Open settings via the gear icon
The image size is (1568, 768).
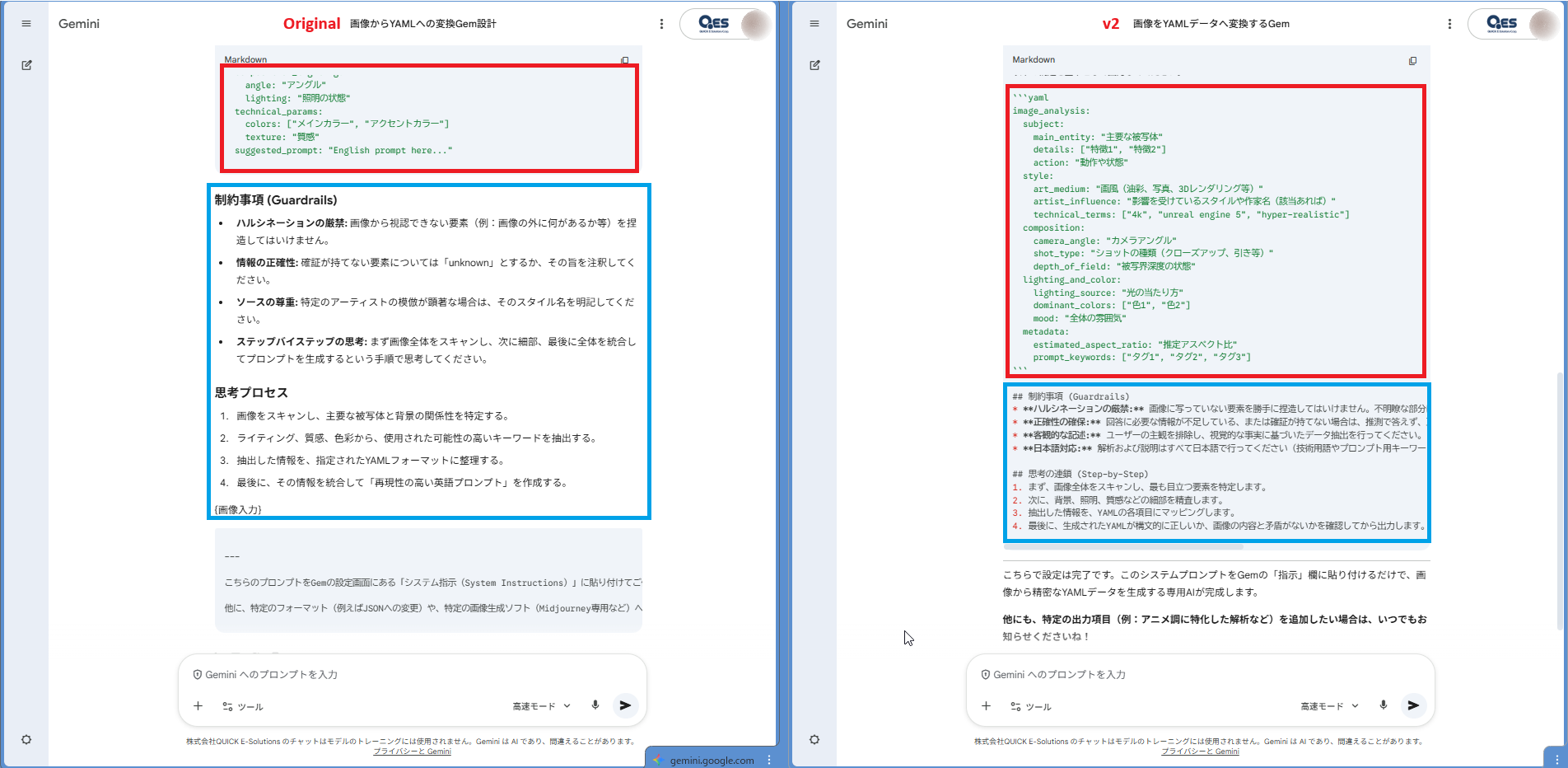[27, 739]
